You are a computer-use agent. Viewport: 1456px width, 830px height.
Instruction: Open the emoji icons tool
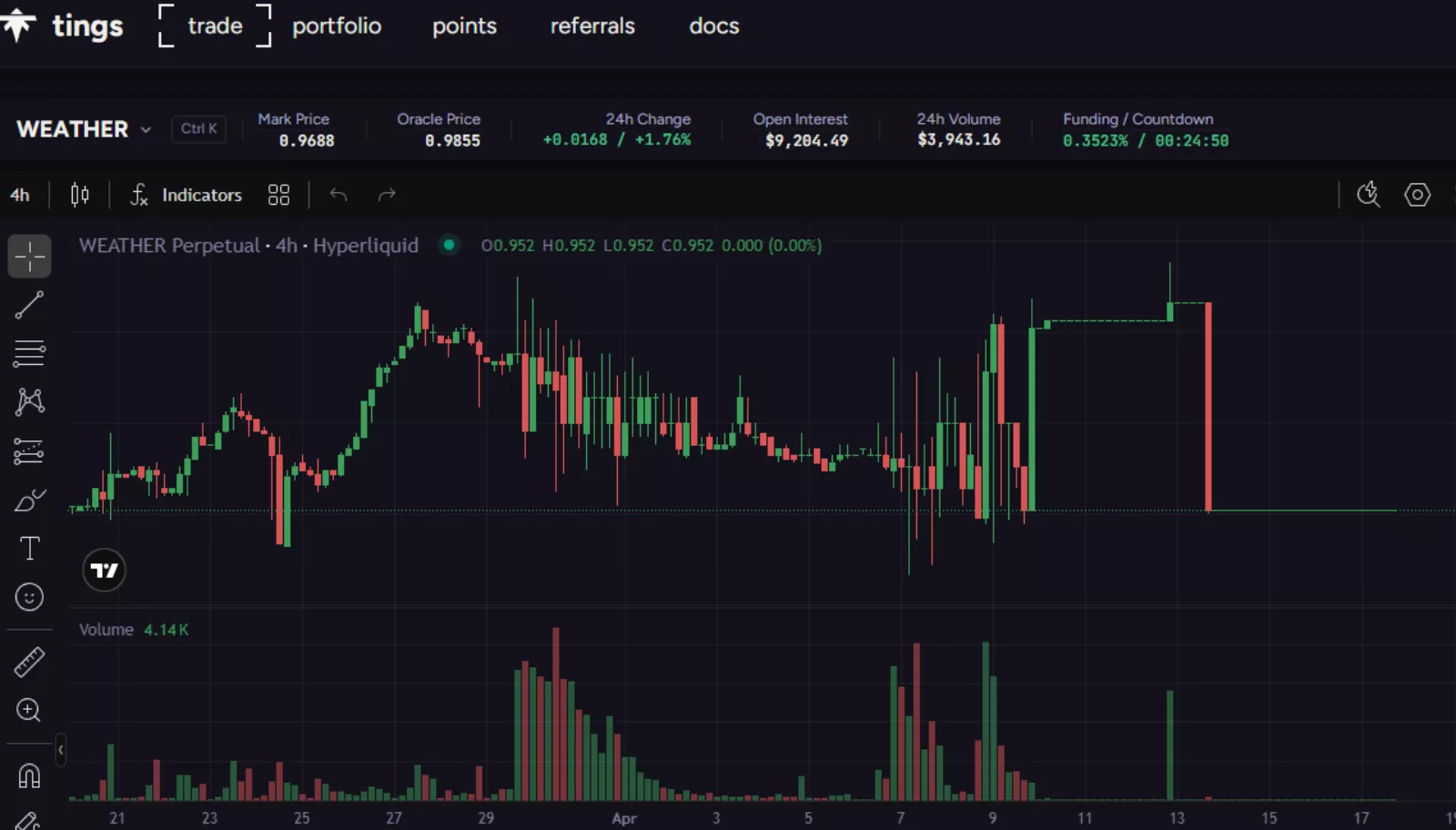pos(29,597)
